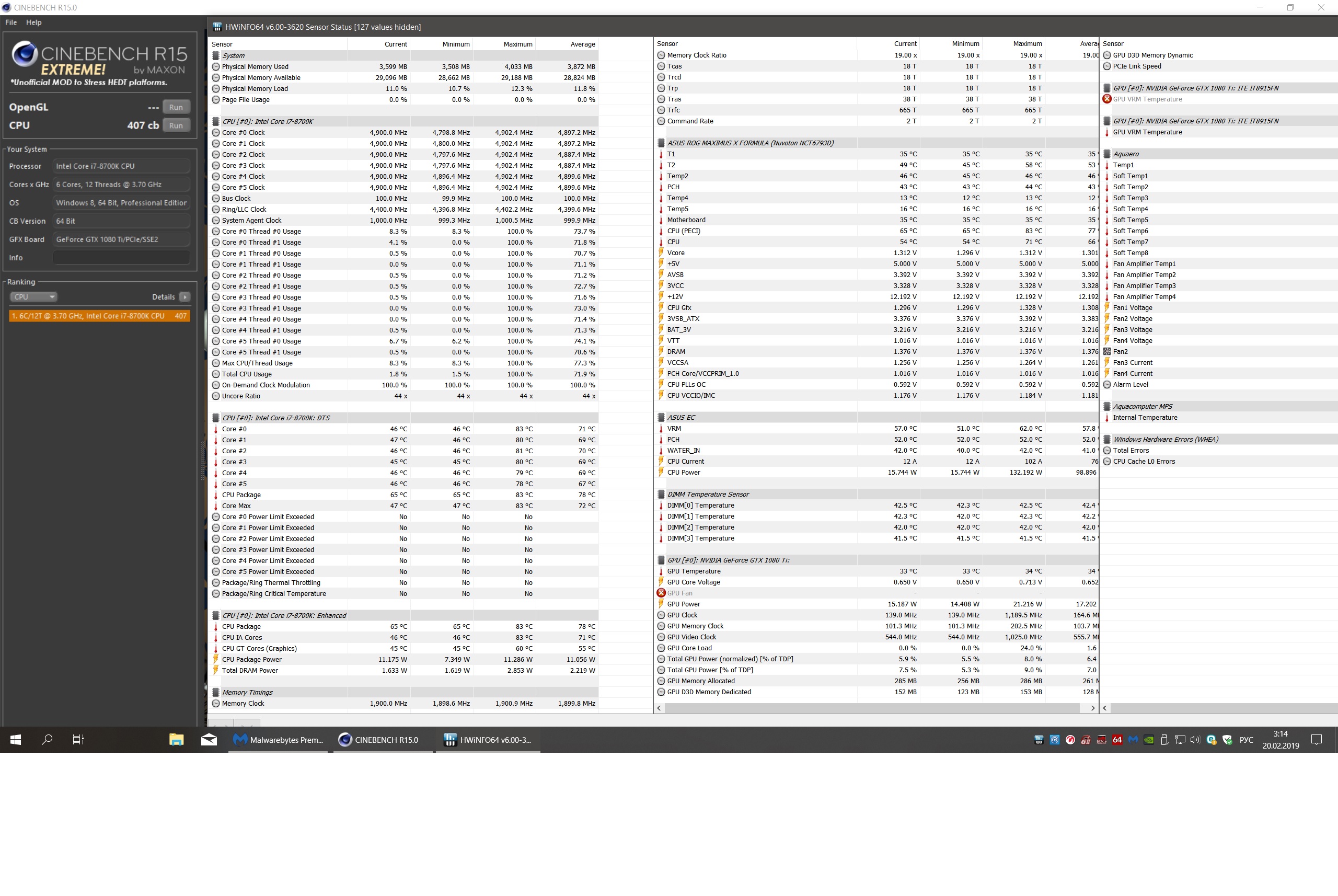1338x896 pixels.
Task: Open the Help menu
Action: point(33,22)
